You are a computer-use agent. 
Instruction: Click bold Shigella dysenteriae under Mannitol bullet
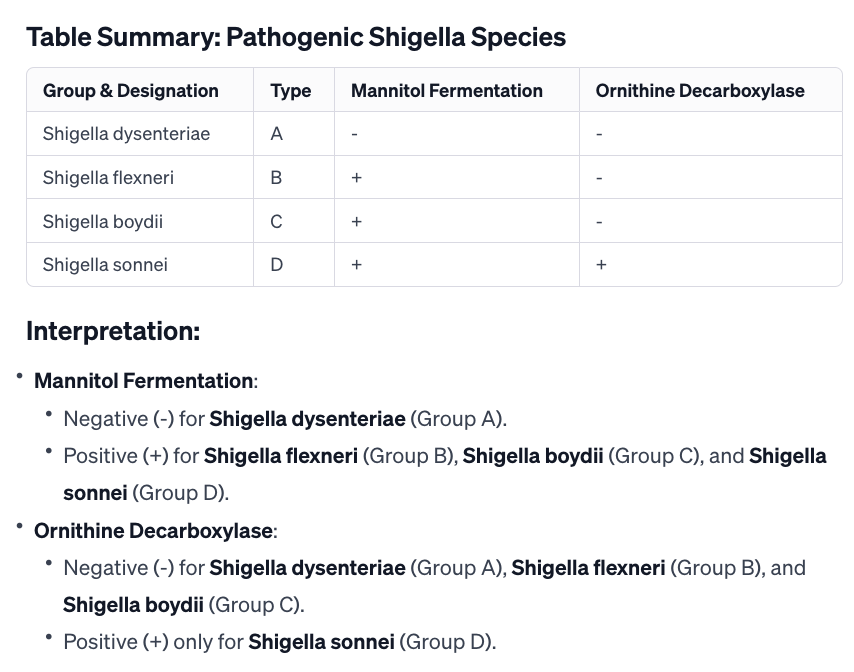pos(307,419)
